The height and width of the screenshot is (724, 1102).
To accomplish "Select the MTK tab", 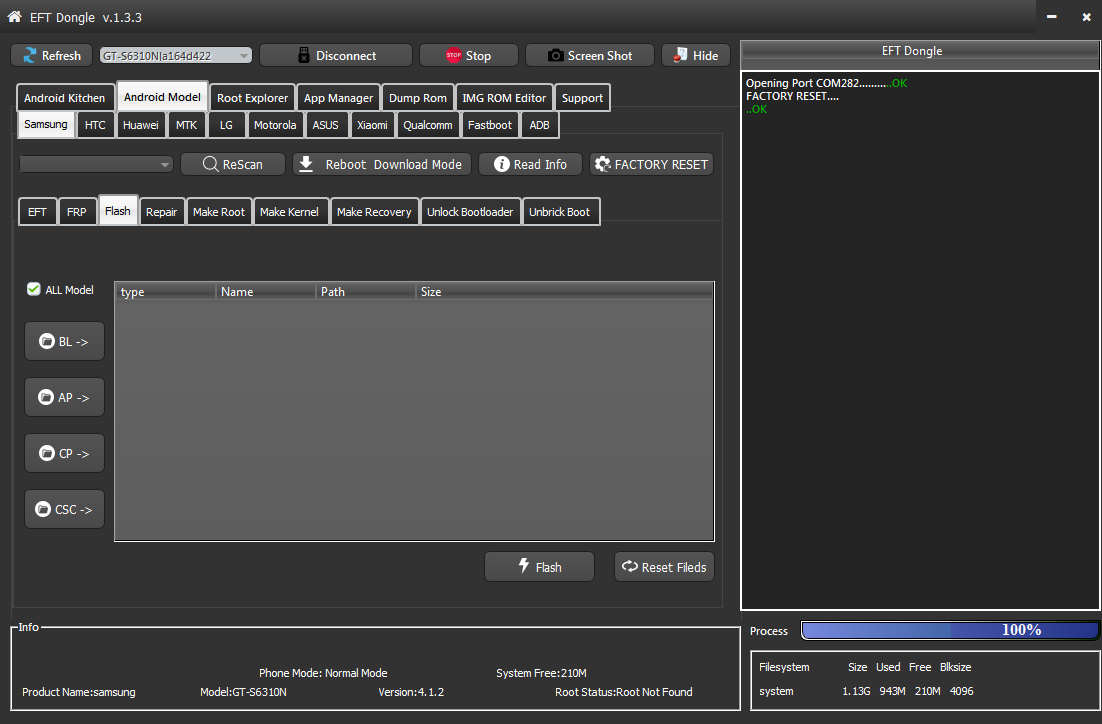I will coord(186,125).
